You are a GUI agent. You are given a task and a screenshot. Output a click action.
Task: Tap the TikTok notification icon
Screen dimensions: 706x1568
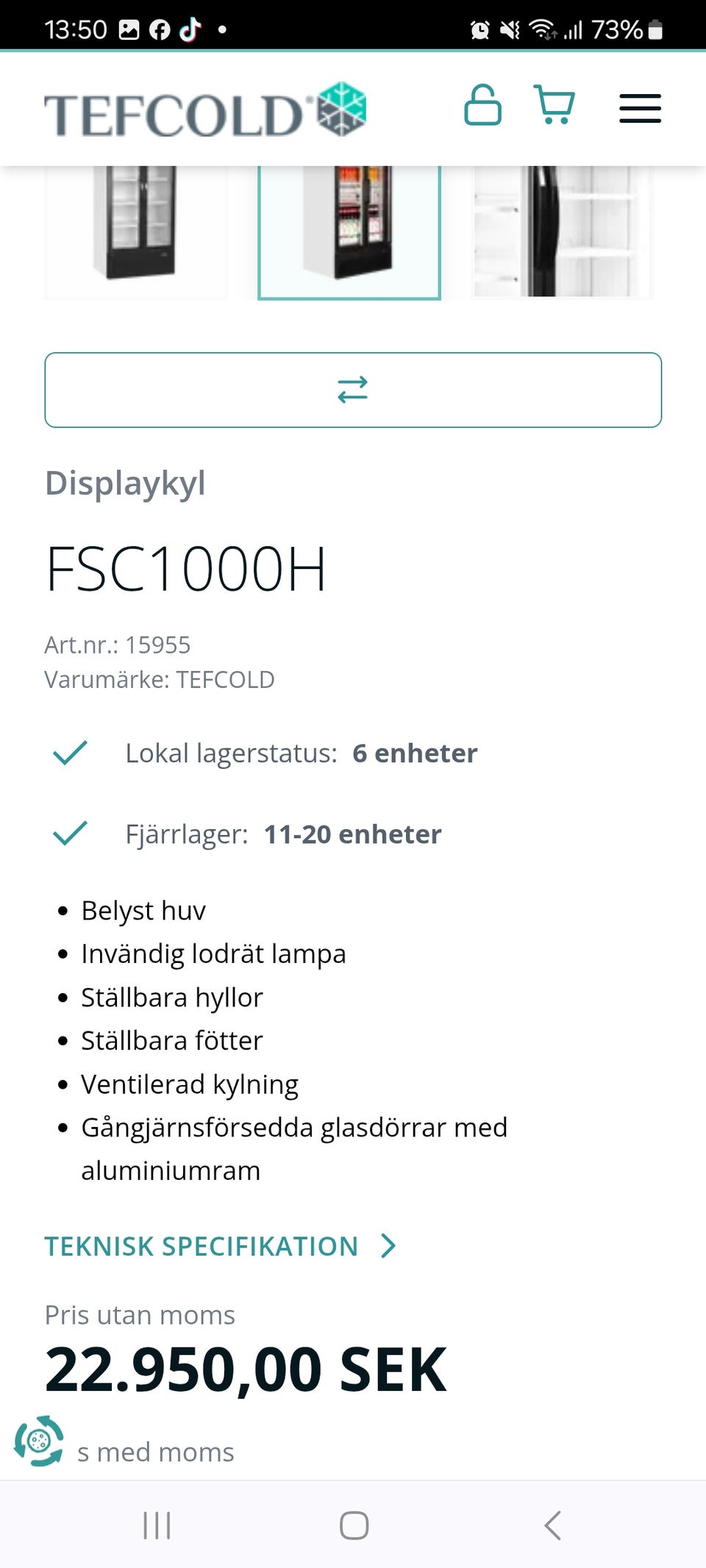click(190, 29)
